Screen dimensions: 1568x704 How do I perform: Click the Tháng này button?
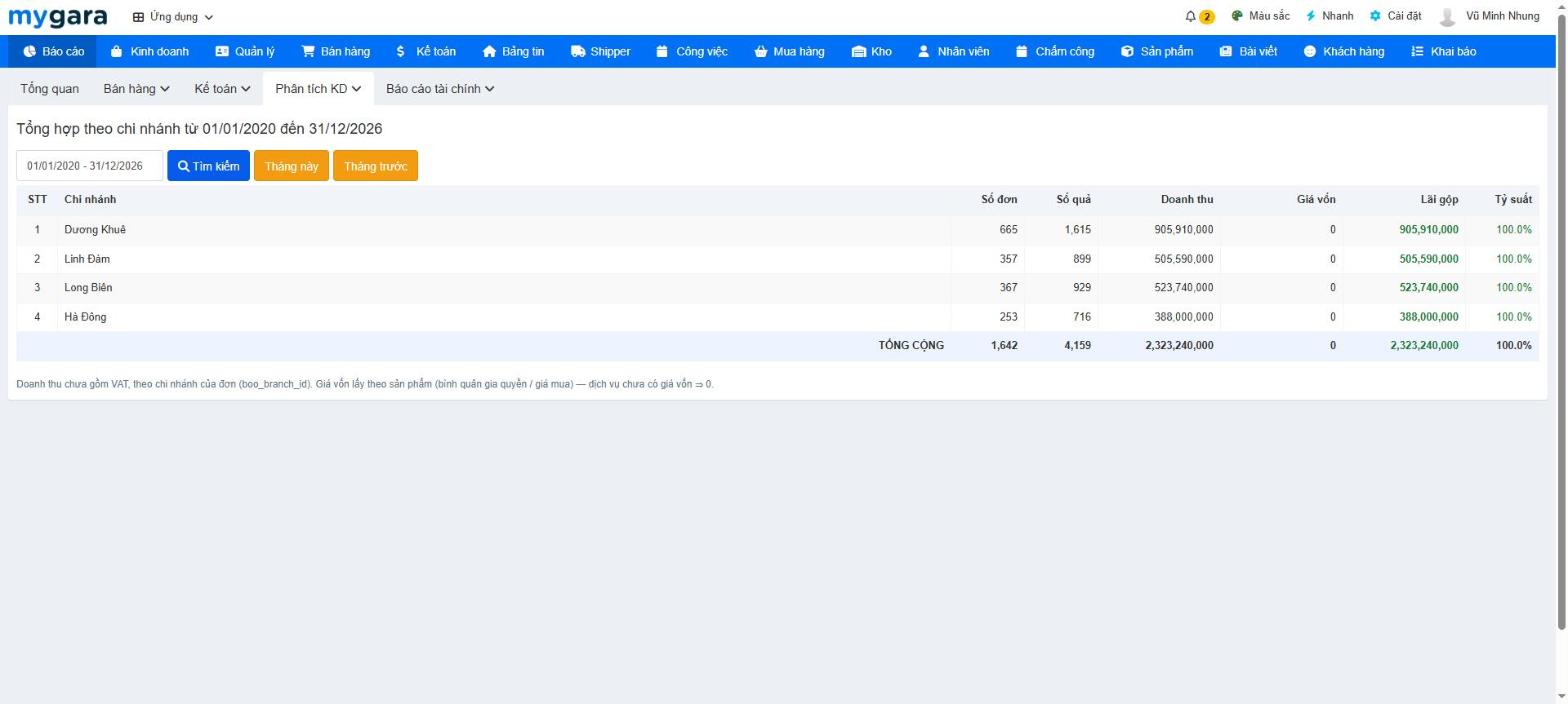(291, 166)
